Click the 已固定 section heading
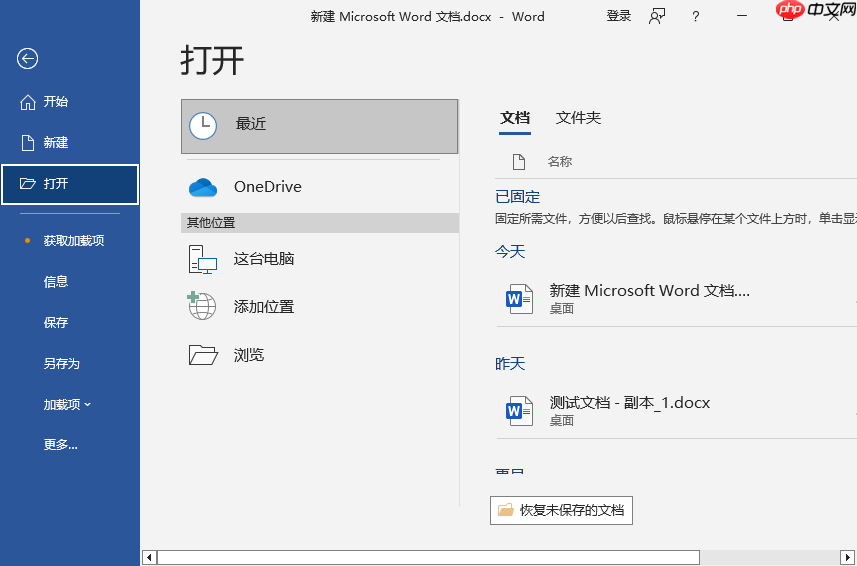This screenshot has width=857, height=566. 517,197
